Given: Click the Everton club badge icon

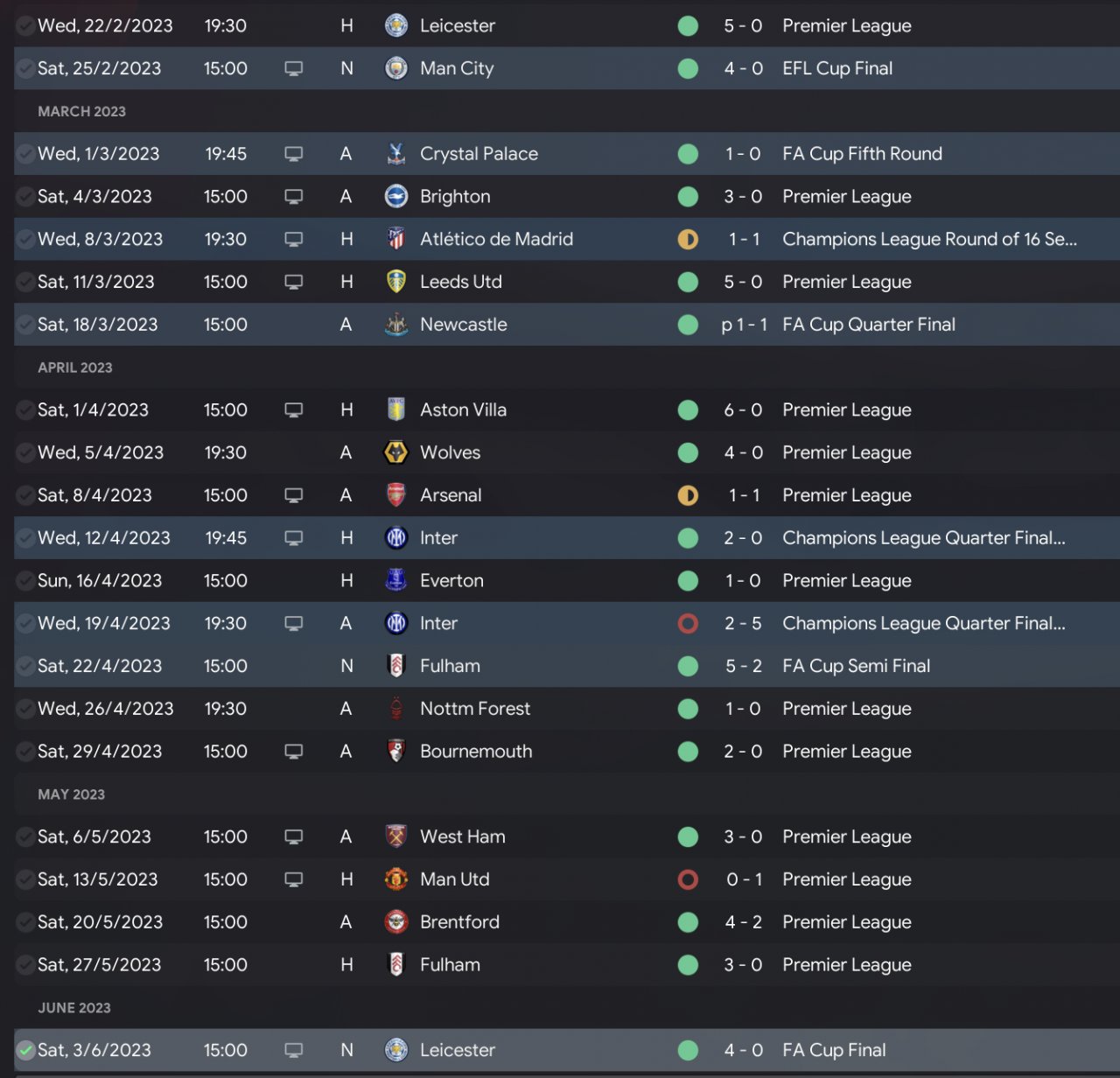Looking at the screenshot, I should coord(396,580).
